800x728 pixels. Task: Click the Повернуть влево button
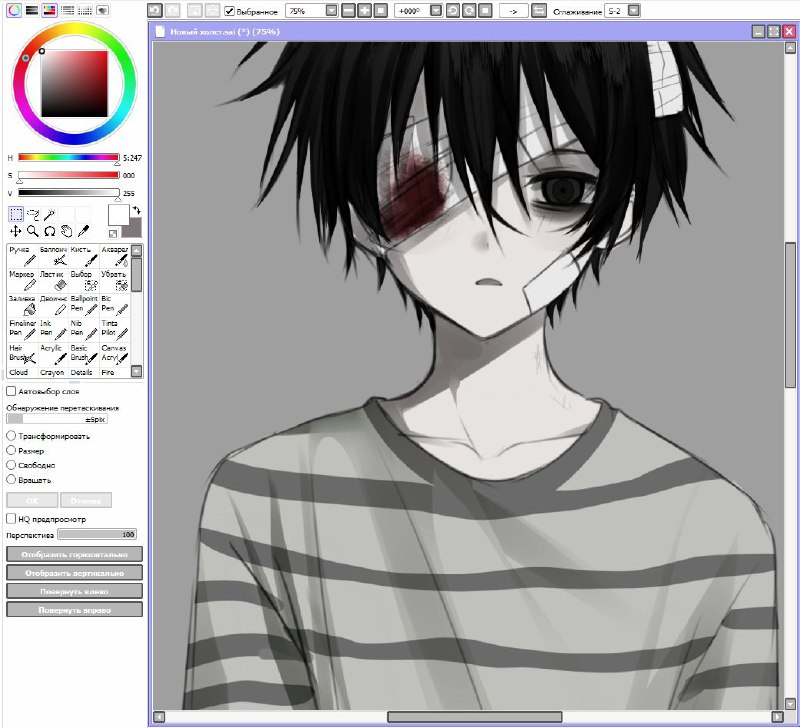(x=74, y=590)
